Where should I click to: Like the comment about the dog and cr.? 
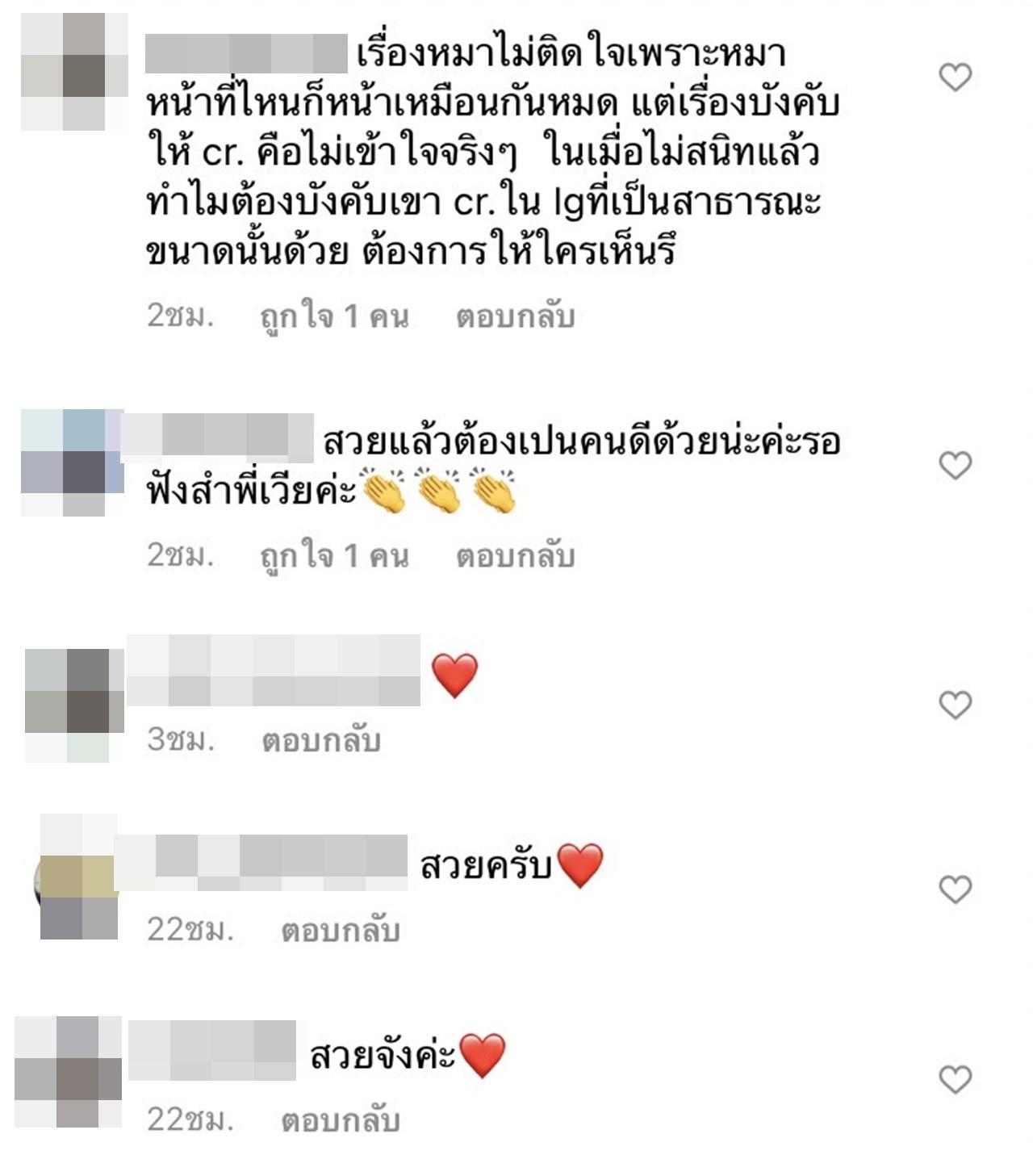tap(956, 77)
